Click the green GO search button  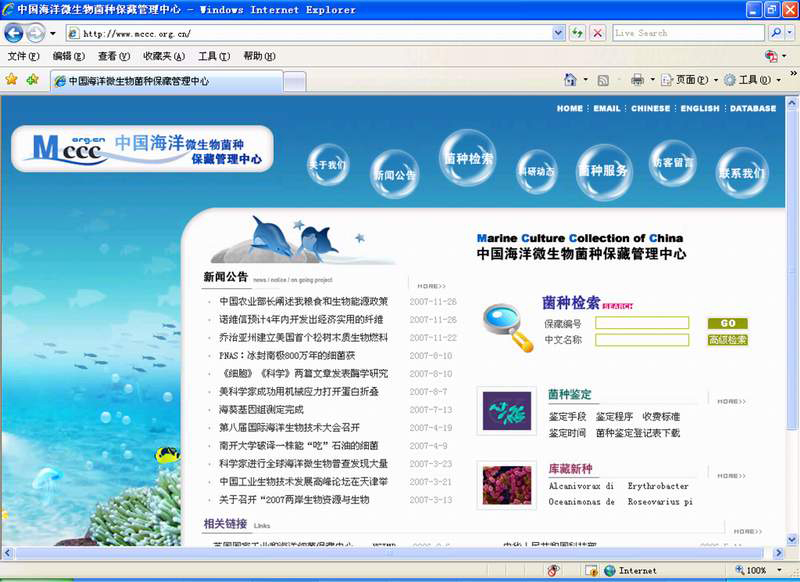[x=728, y=323]
